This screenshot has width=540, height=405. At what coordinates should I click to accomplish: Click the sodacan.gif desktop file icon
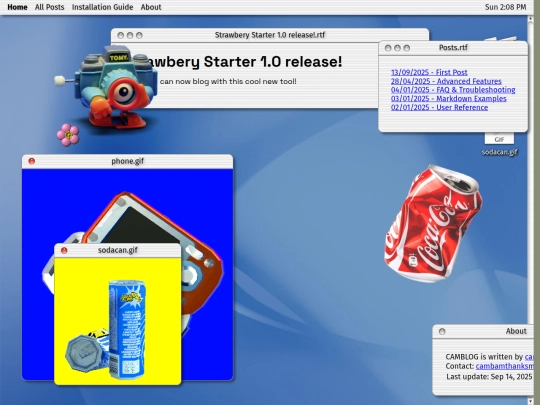499,143
